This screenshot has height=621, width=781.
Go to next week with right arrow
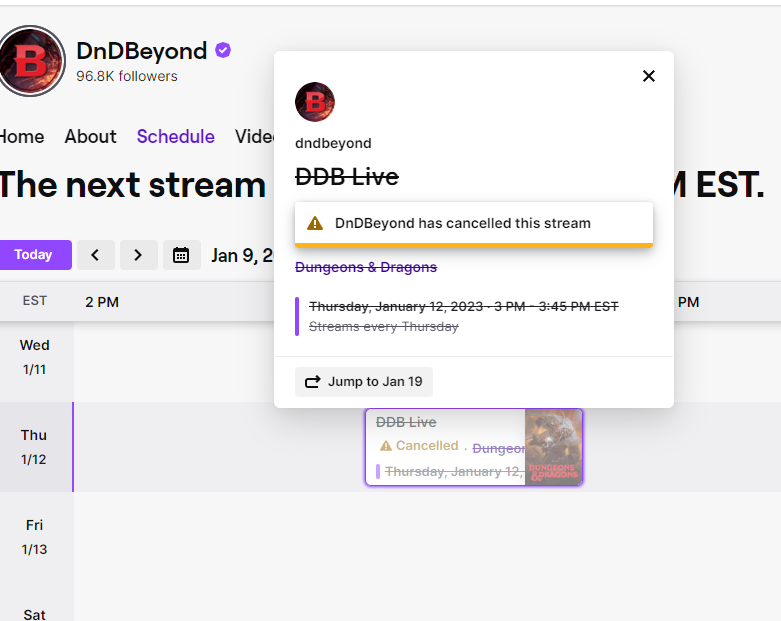pyautogui.click(x=138, y=255)
